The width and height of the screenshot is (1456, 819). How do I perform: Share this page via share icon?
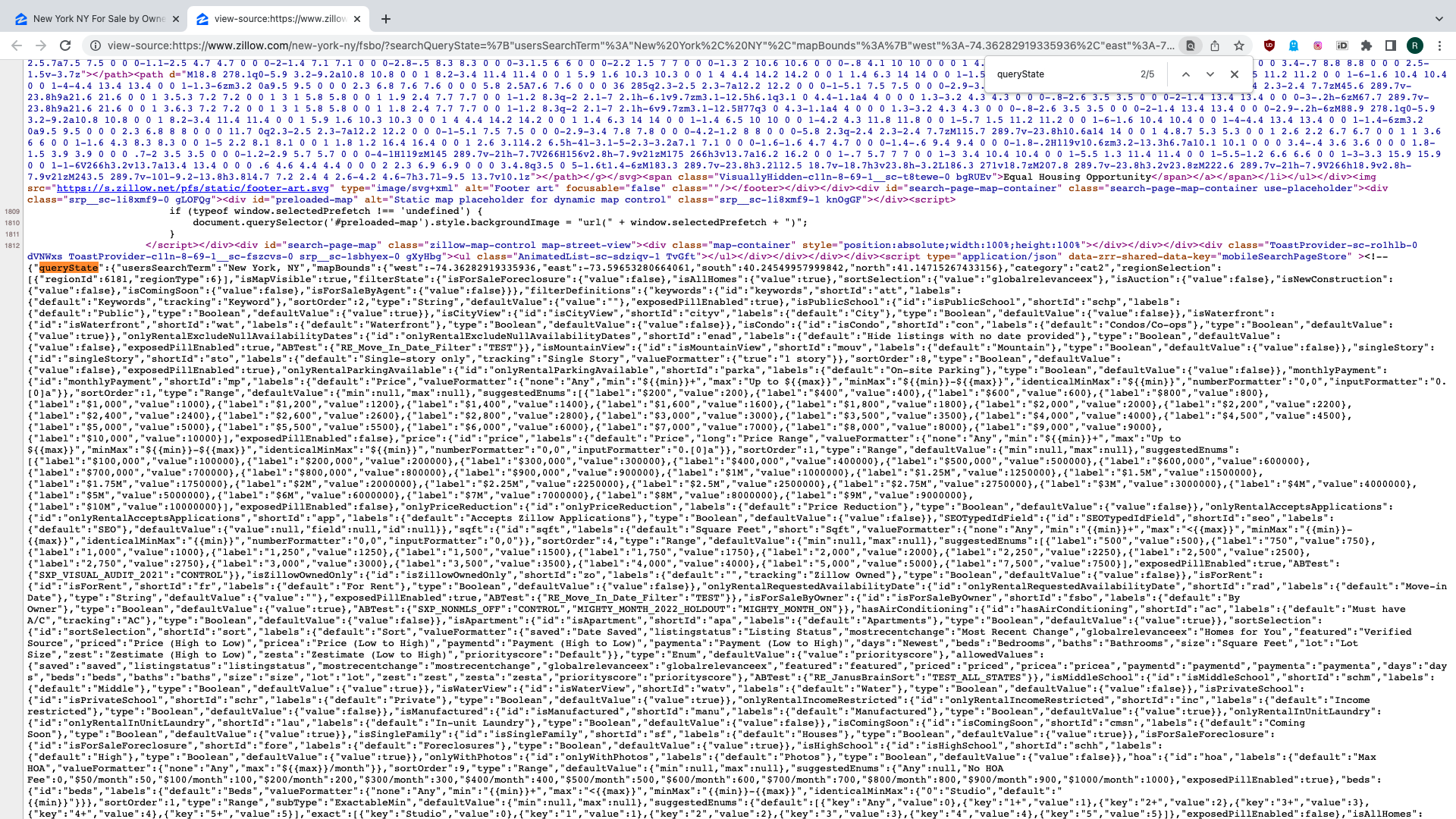pyautogui.click(x=1215, y=45)
